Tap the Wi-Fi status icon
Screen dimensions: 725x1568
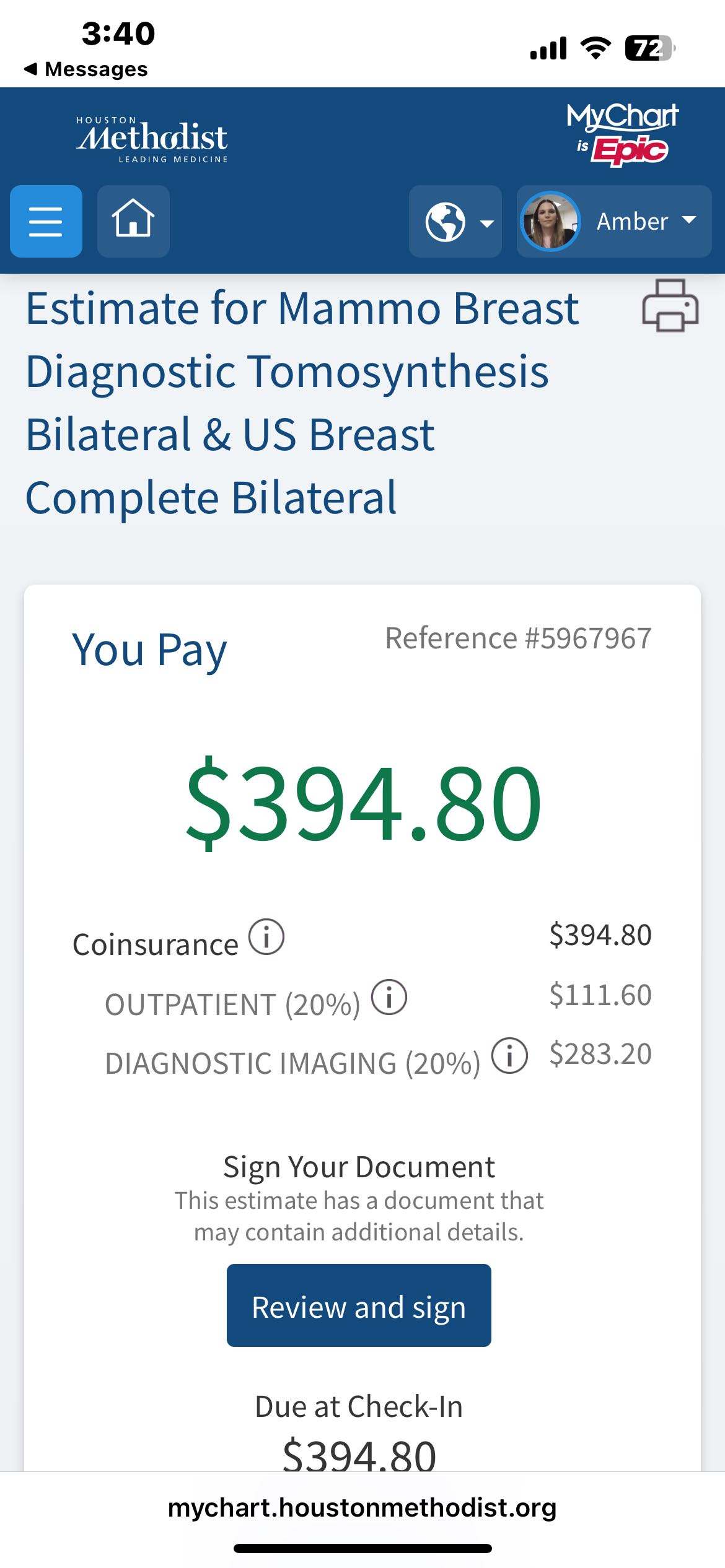pos(595,48)
